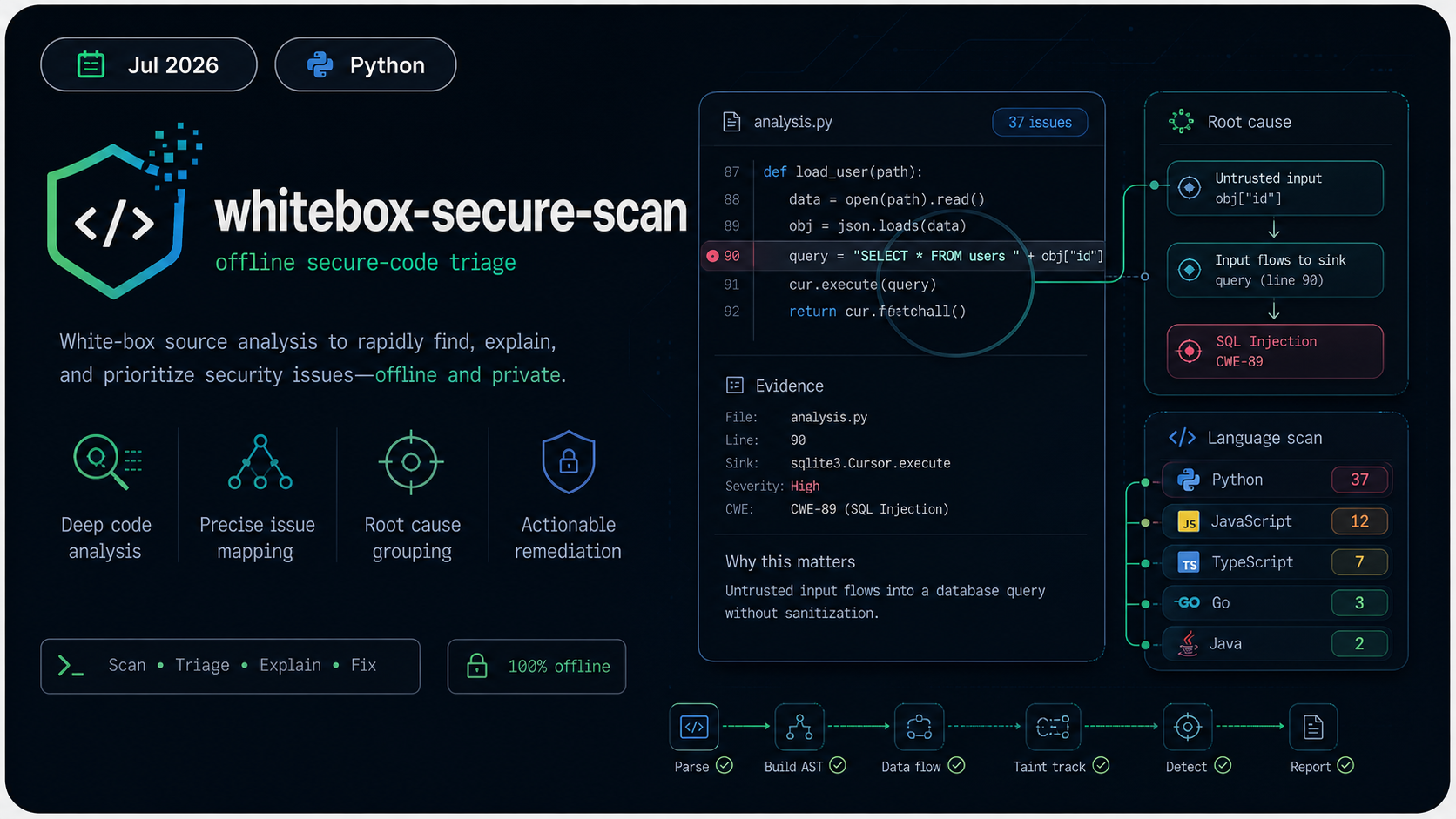Click the Scan Triage Explain Fix command bar
The height and width of the screenshot is (819, 1456).
231,667
